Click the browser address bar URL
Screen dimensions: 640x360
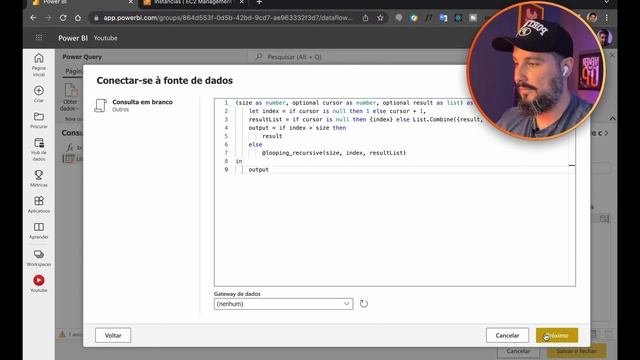[x=228, y=18]
